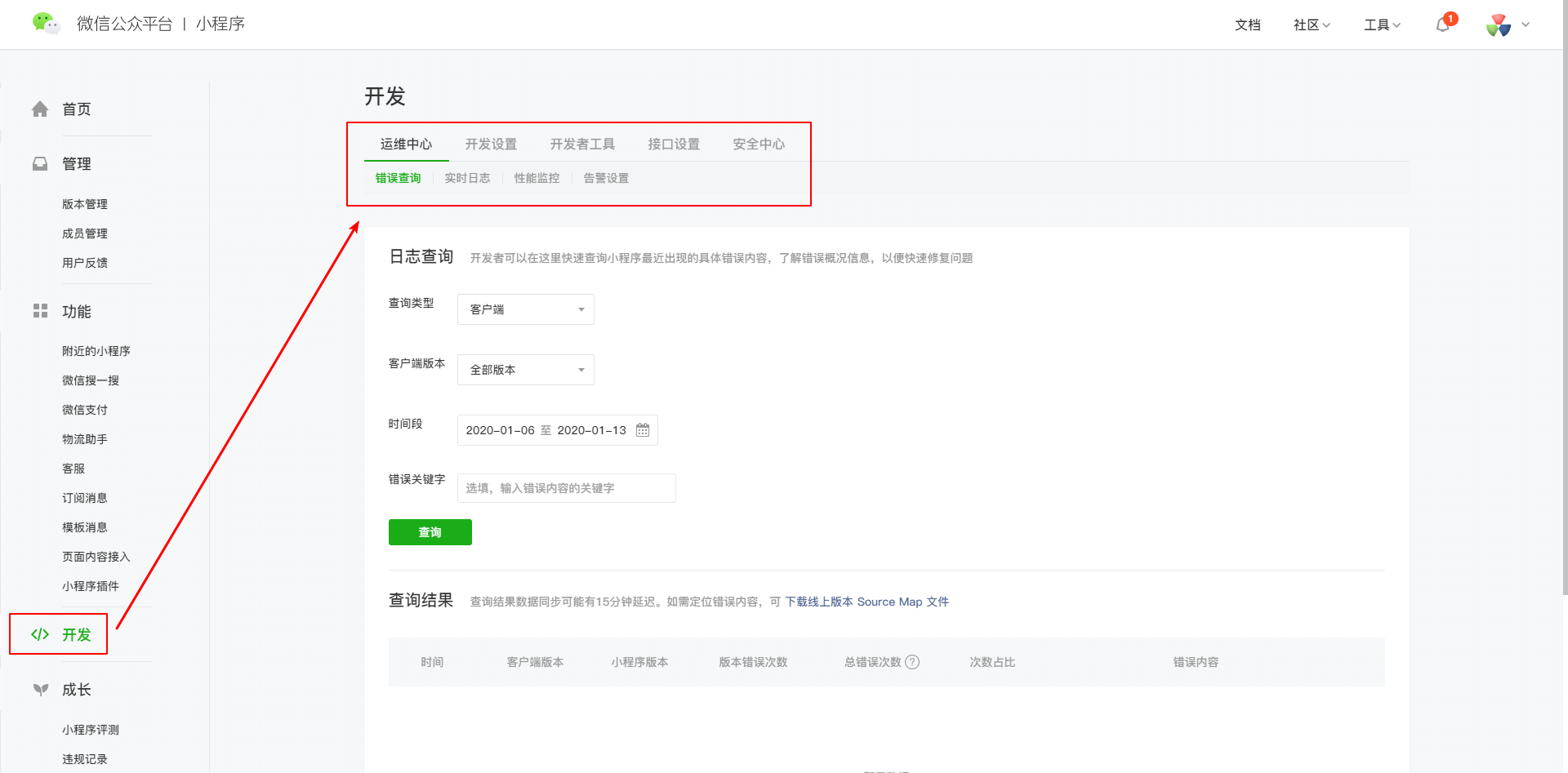Open 小程序插件 in the sidebar
The image size is (1568, 773).
tap(91, 586)
